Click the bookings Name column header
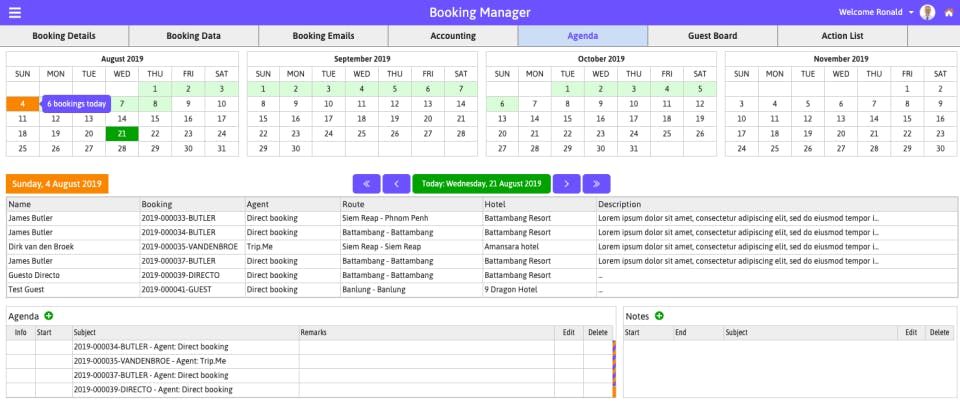Image resolution: width=960 pixels, height=404 pixels. coord(73,204)
